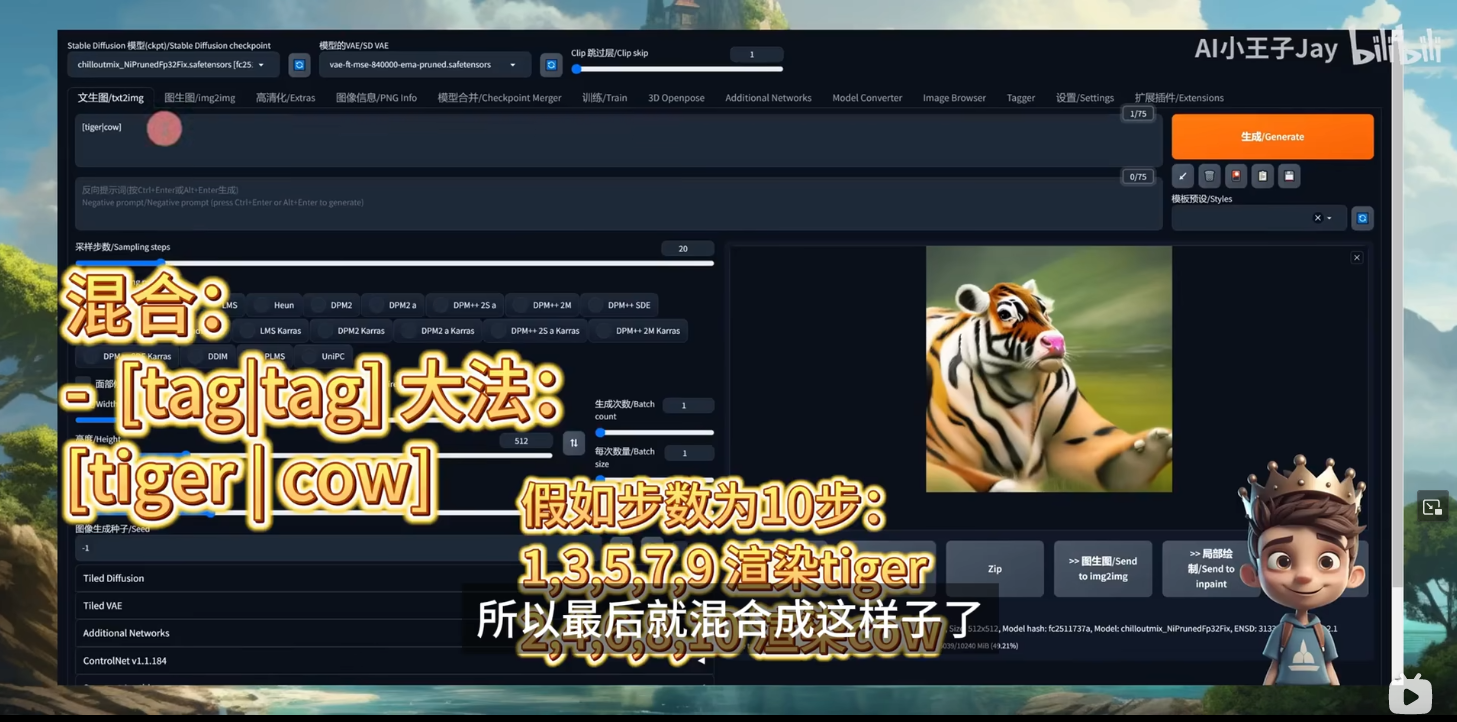Viewport: 1457px width, 722px height.
Task: Expand the Tiled Diffusion section
Action: coord(394,578)
